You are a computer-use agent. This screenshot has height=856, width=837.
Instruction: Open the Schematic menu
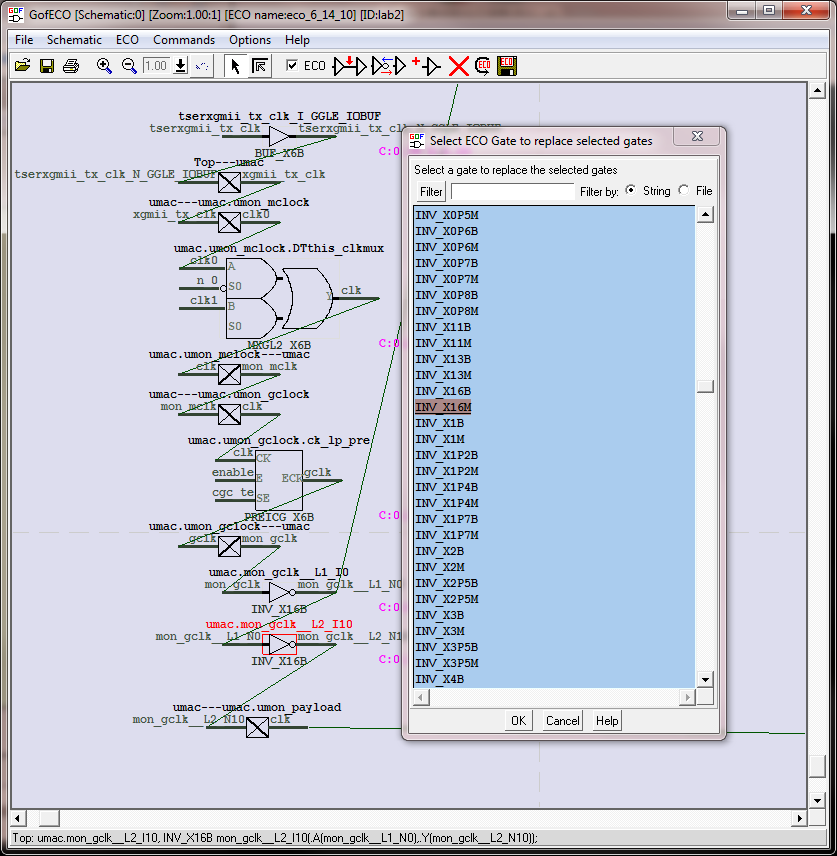click(x=74, y=40)
